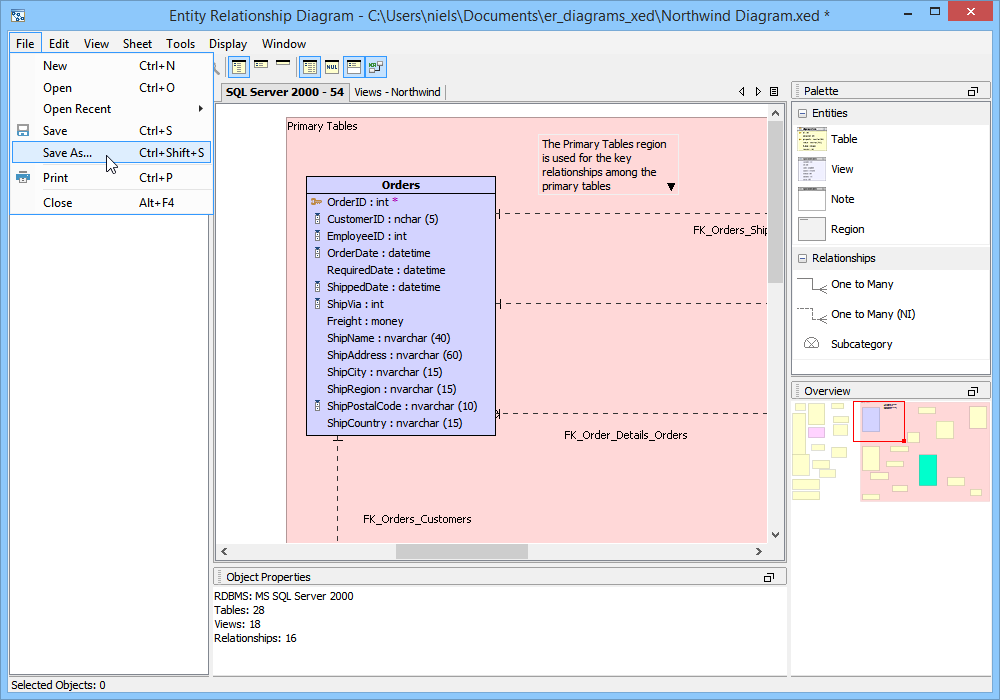Click the Print icon in File menu
This screenshot has width=1000, height=700.
(x=23, y=178)
